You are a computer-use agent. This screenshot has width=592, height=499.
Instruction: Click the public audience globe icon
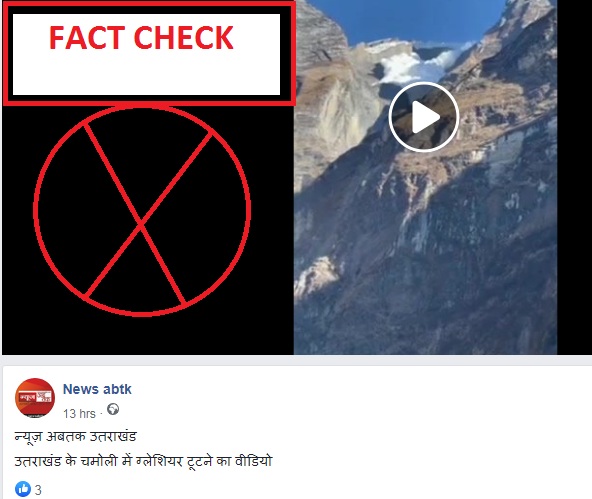[113, 409]
